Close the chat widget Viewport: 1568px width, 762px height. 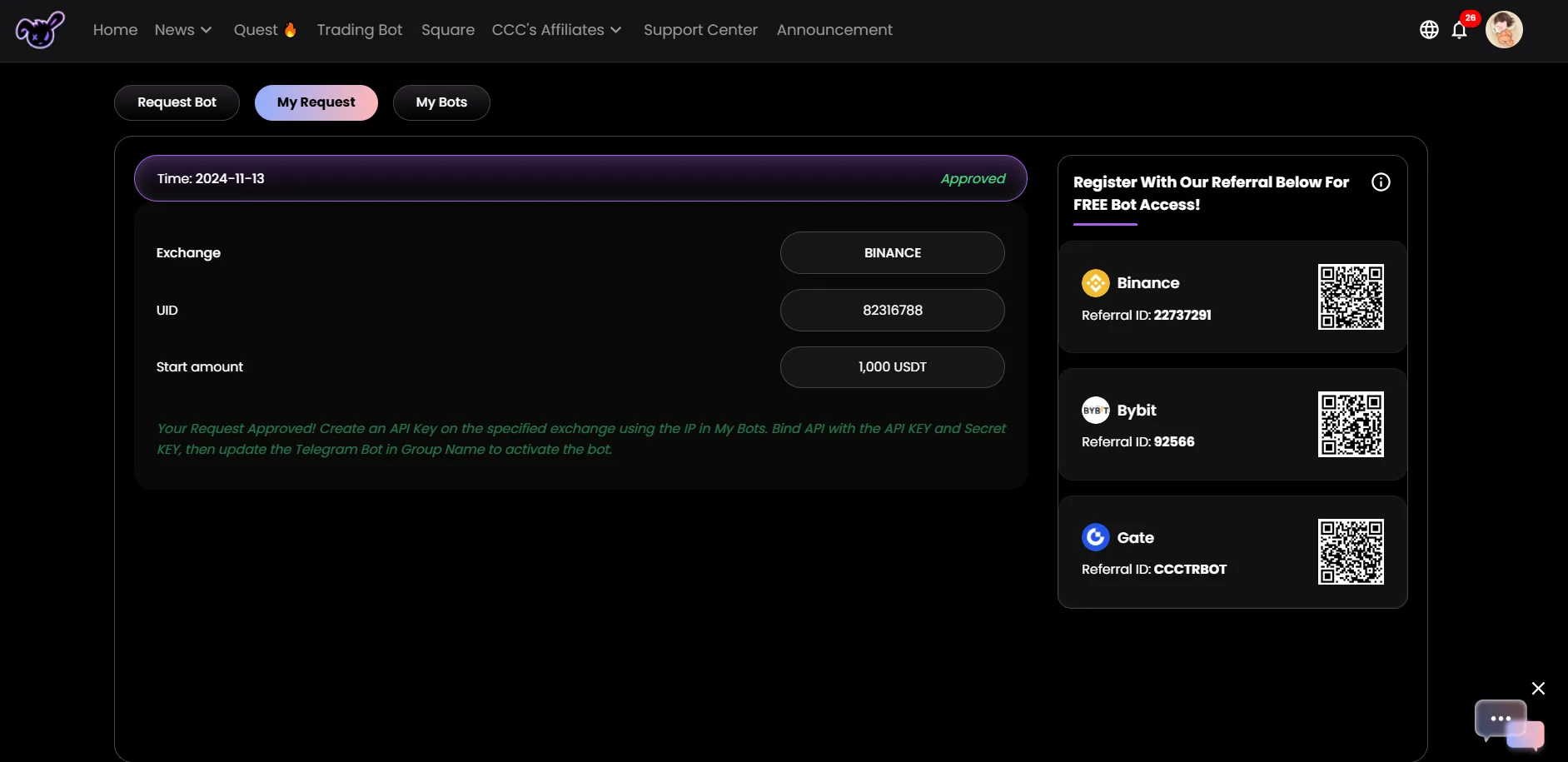coord(1538,688)
